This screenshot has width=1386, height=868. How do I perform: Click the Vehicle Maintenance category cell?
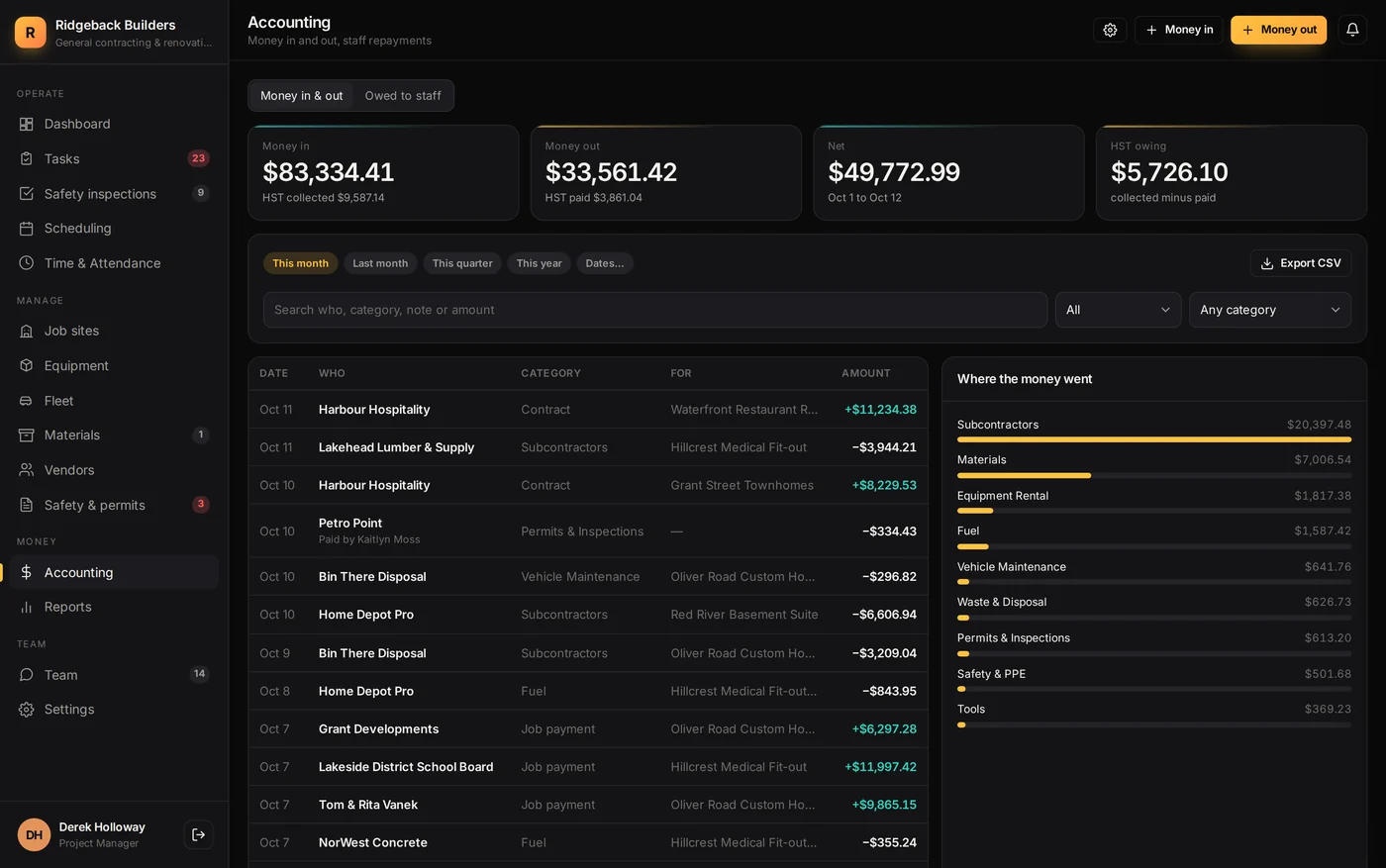coord(580,577)
